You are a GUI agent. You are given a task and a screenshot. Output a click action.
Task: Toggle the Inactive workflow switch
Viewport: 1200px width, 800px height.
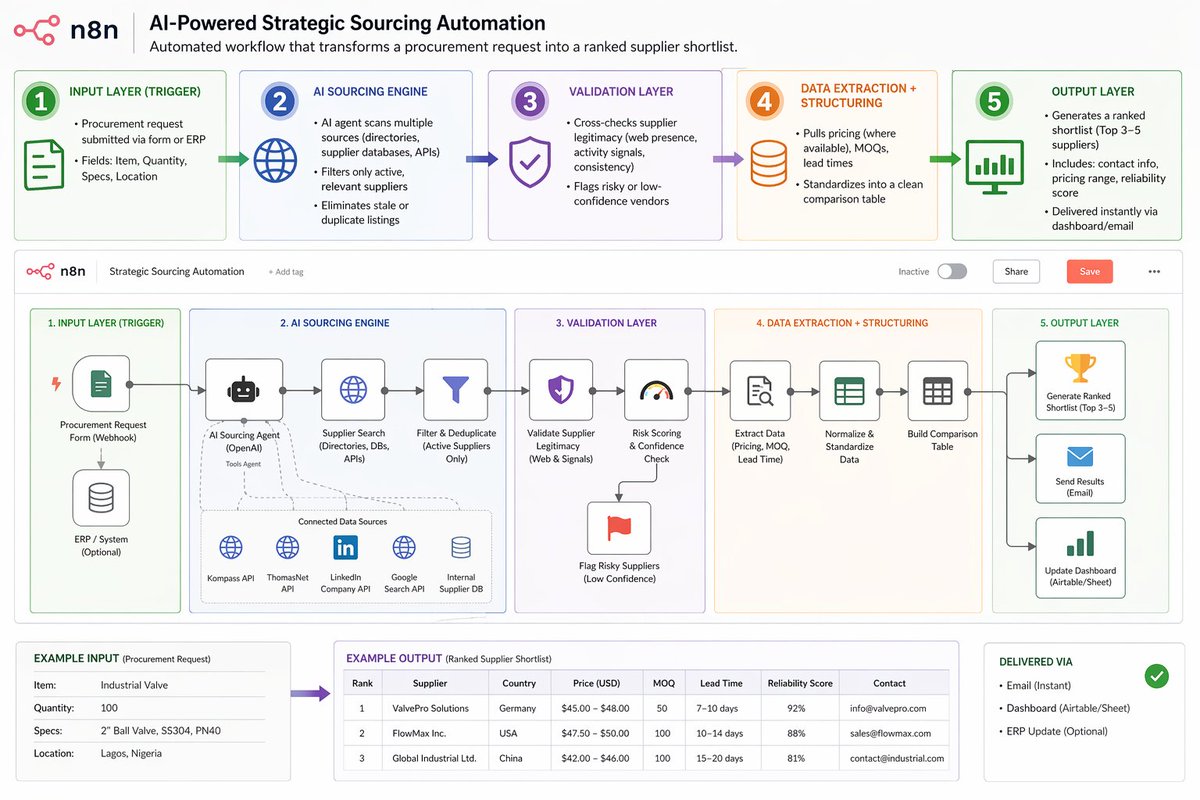tap(952, 271)
